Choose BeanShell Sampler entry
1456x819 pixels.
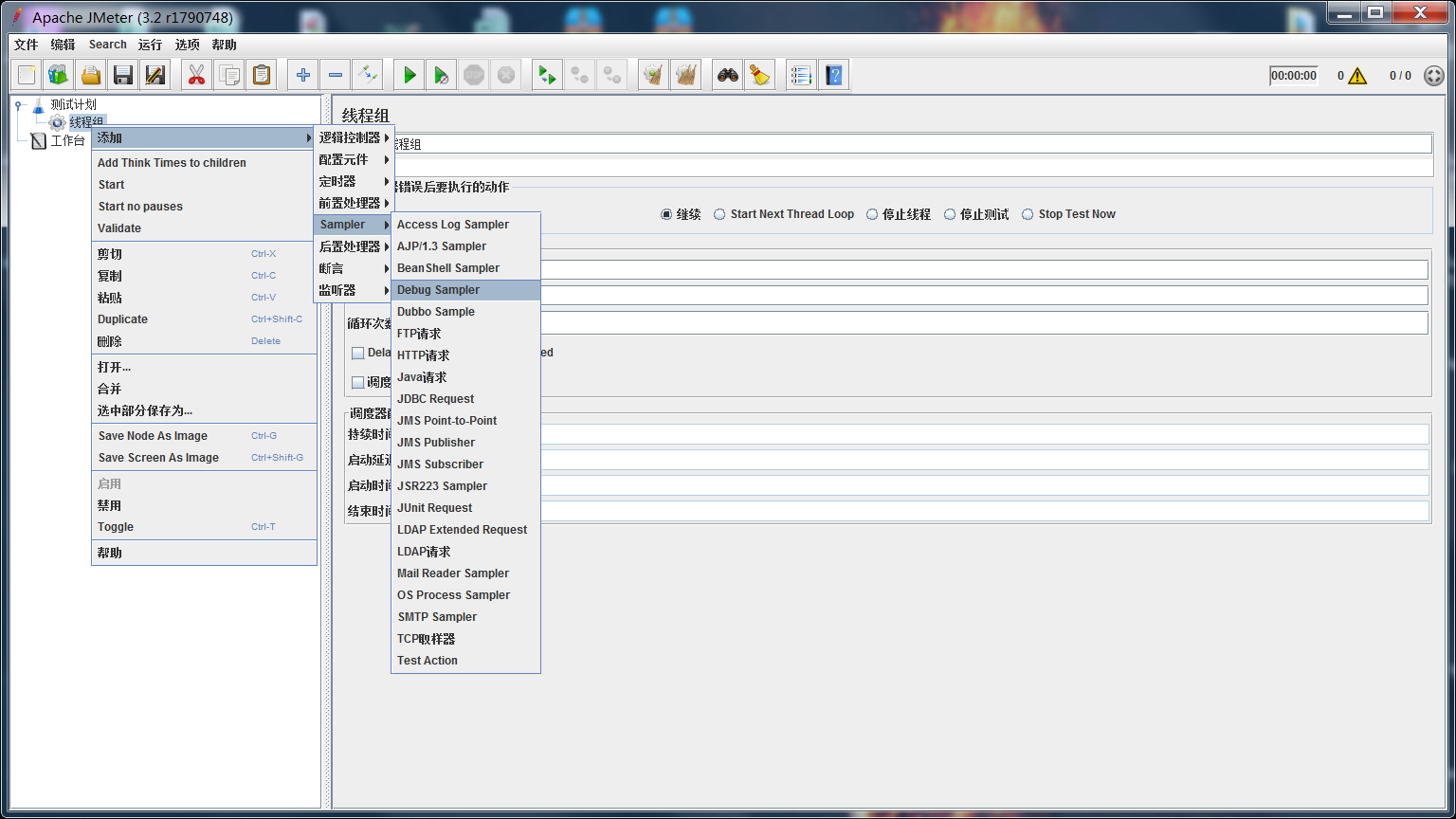coord(465,268)
